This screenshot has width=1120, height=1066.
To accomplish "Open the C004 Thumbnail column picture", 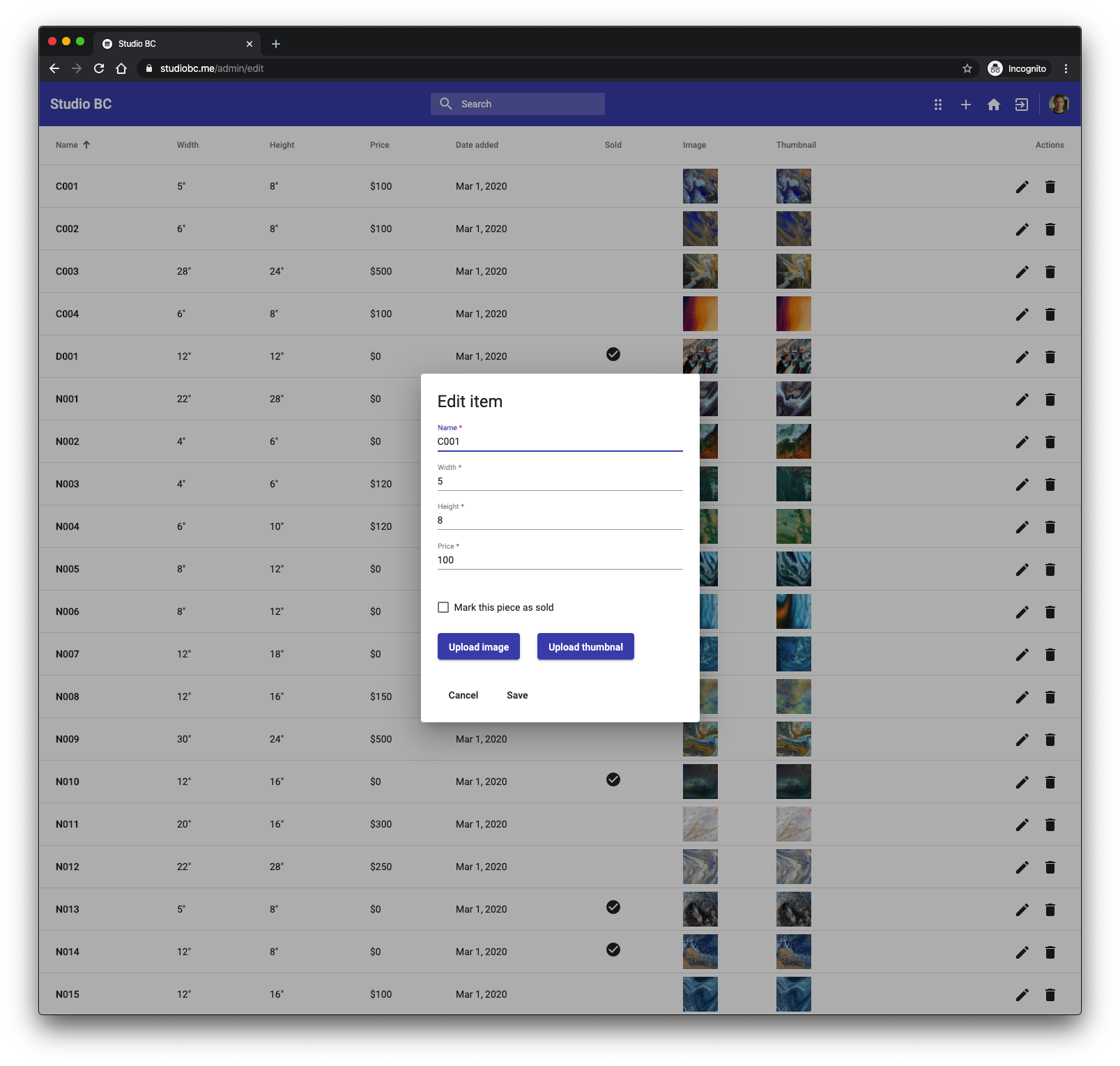I will coord(794,314).
